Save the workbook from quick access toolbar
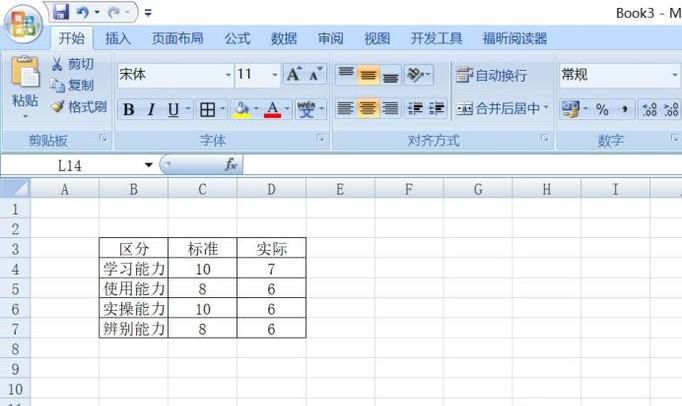The image size is (682, 406). click(61, 12)
